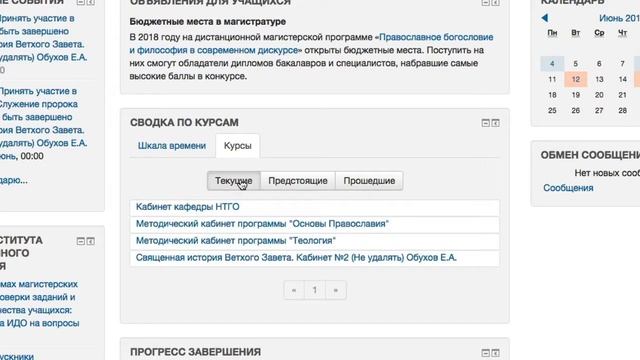640x360 pixels.
Task: Go to previous calendar month arrow
Action: pyautogui.click(x=544, y=18)
